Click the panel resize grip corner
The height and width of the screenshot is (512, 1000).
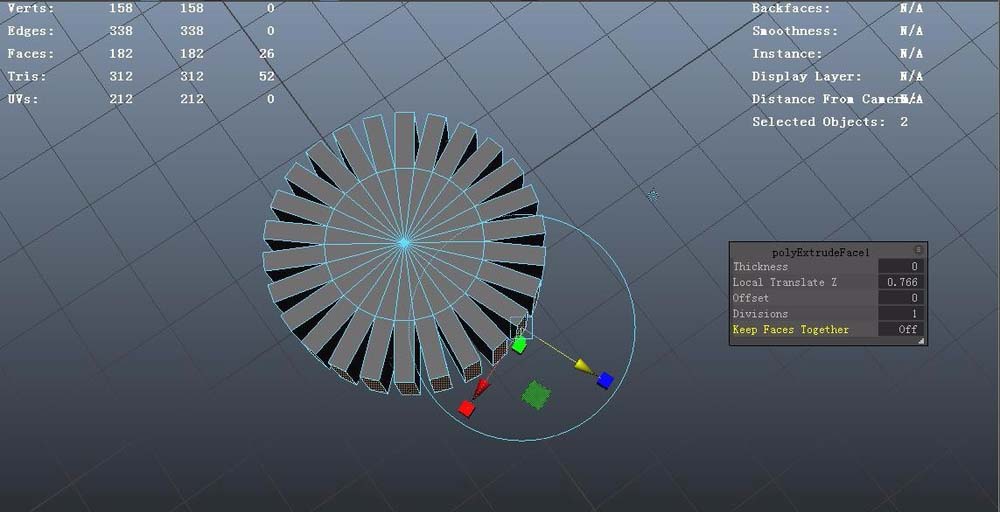(921, 341)
